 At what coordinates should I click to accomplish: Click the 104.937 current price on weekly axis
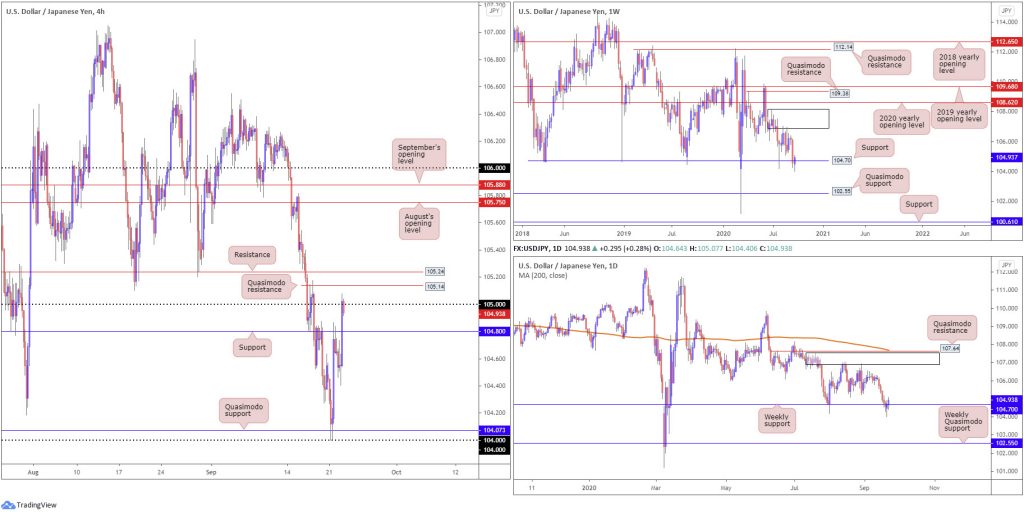[x=1006, y=157]
